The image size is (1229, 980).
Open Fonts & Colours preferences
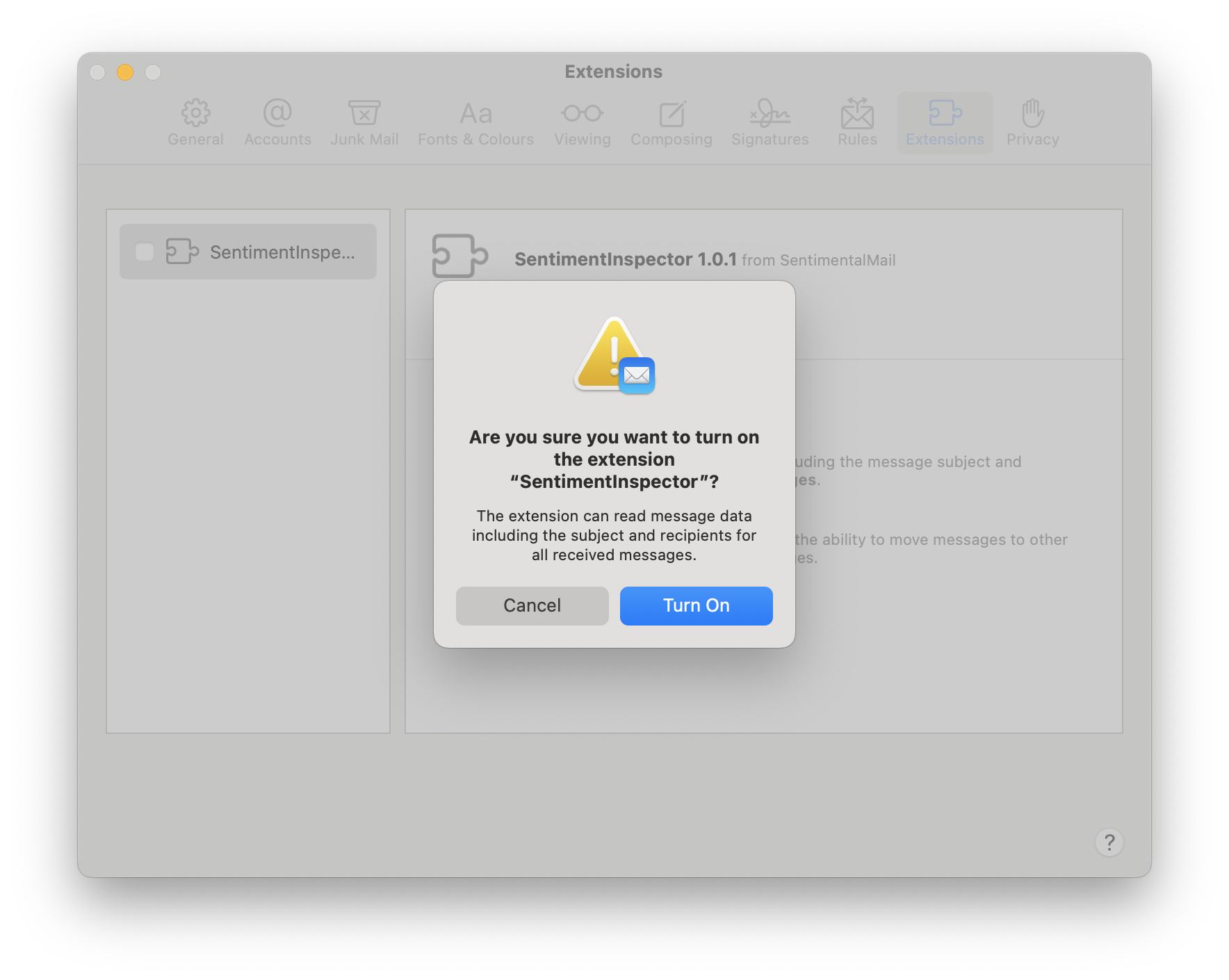coord(475,123)
